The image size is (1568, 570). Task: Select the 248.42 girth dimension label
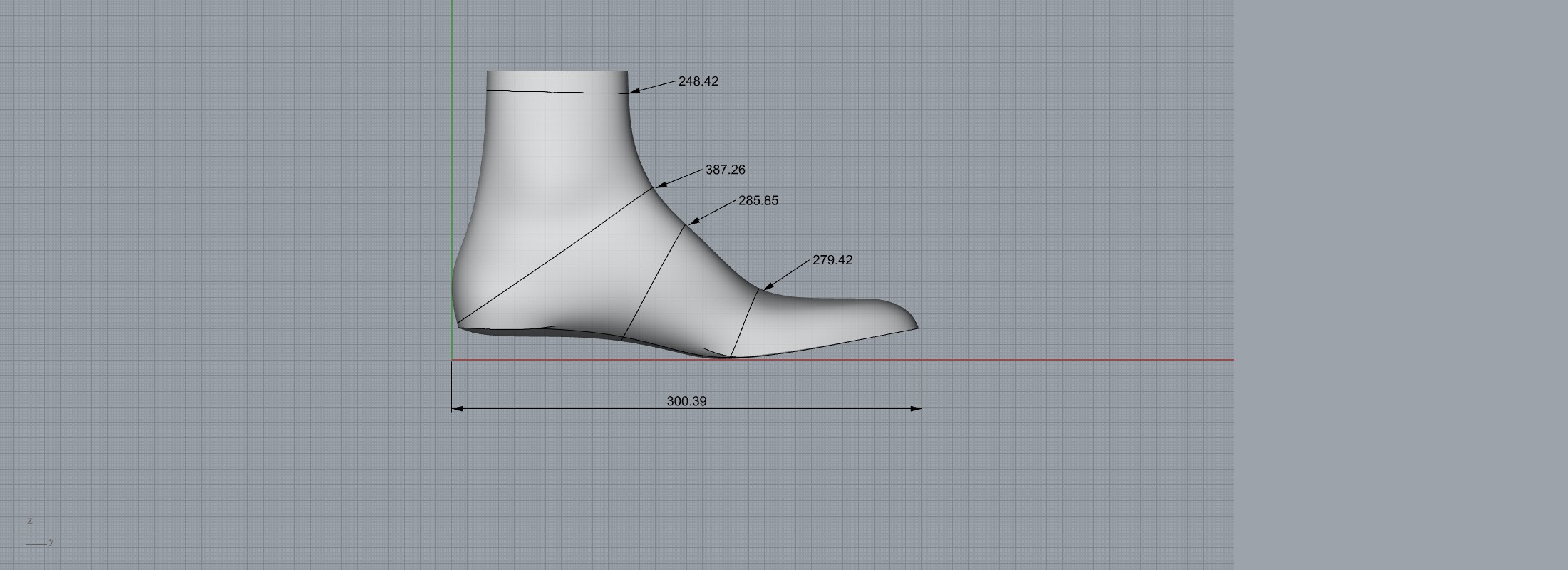(x=698, y=81)
